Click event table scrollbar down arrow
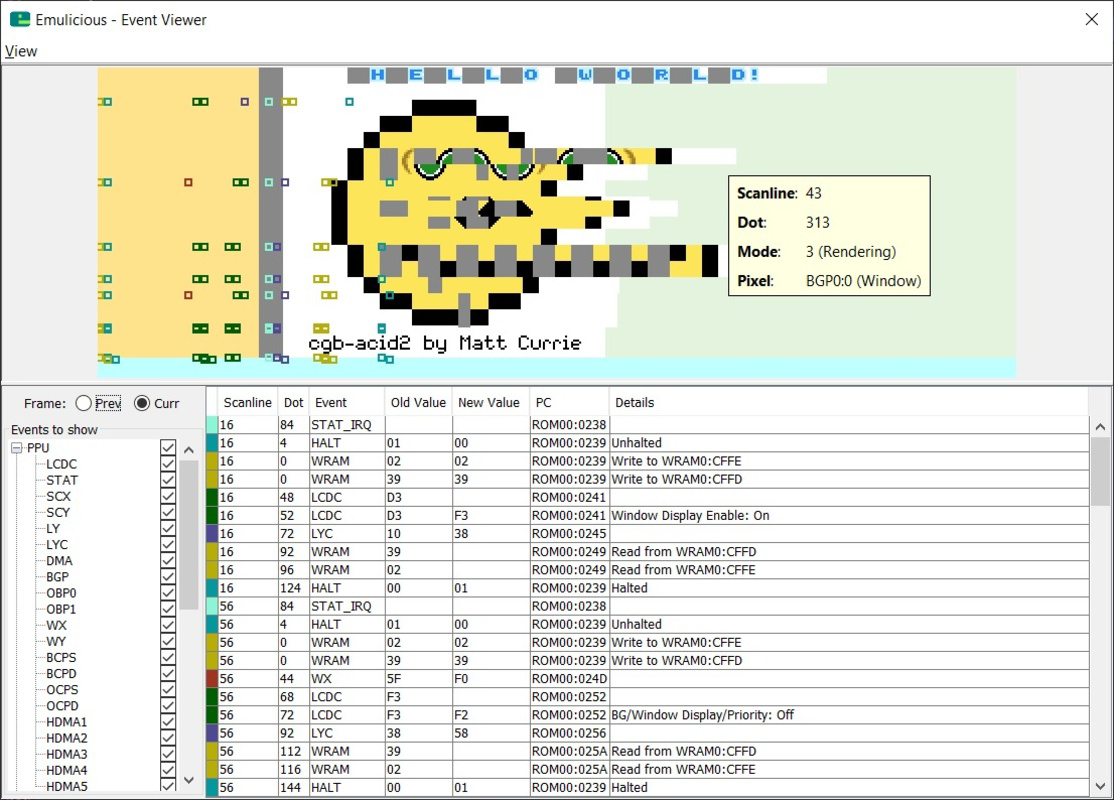The width and height of the screenshot is (1114, 800). [x=1100, y=787]
